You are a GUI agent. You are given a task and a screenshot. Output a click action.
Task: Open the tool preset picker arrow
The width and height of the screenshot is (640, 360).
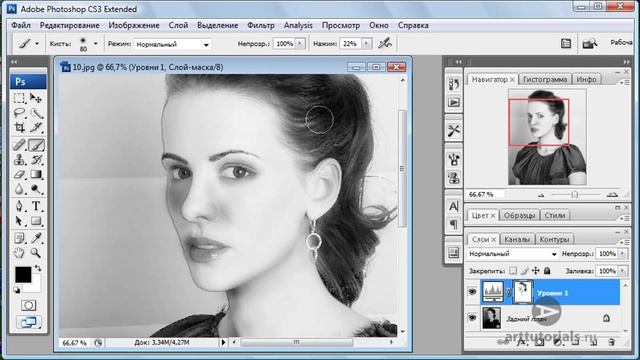point(37,44)
